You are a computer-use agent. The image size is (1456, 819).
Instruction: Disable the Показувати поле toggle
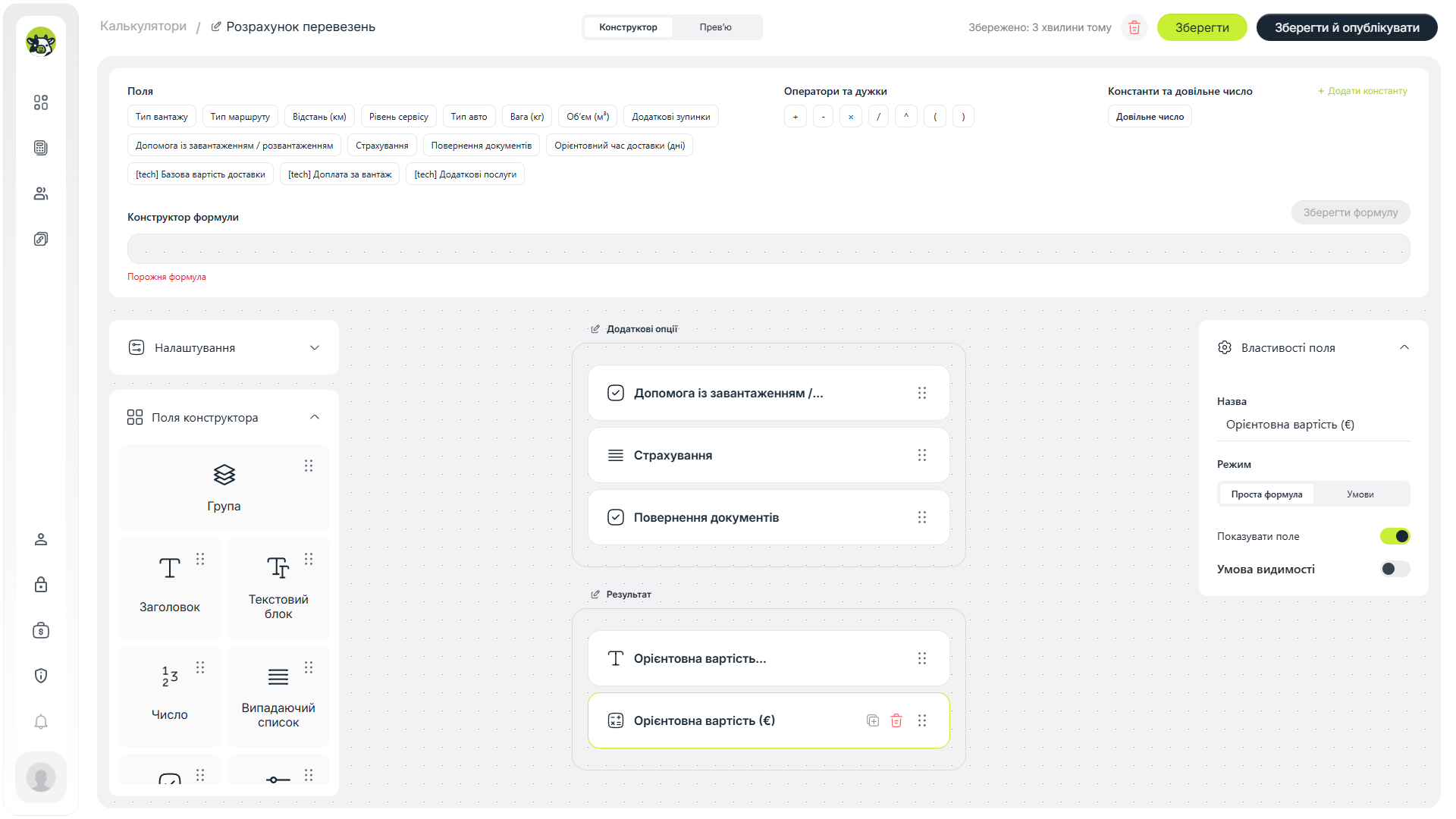point(1395,536)
